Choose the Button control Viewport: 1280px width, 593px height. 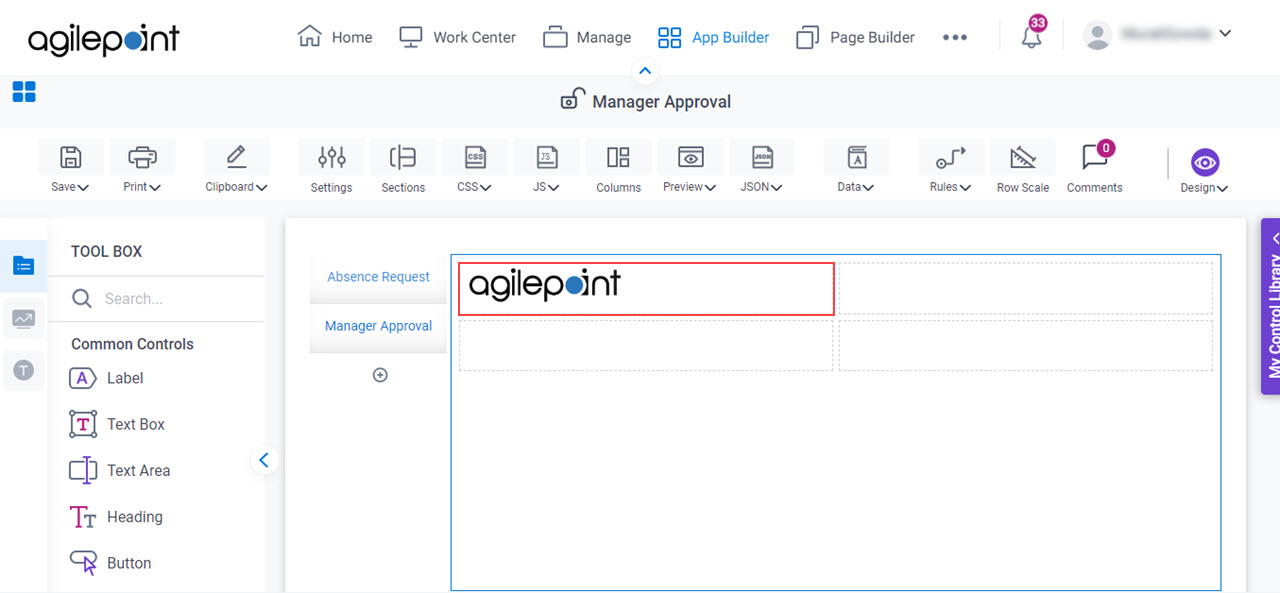coord(110,563)
